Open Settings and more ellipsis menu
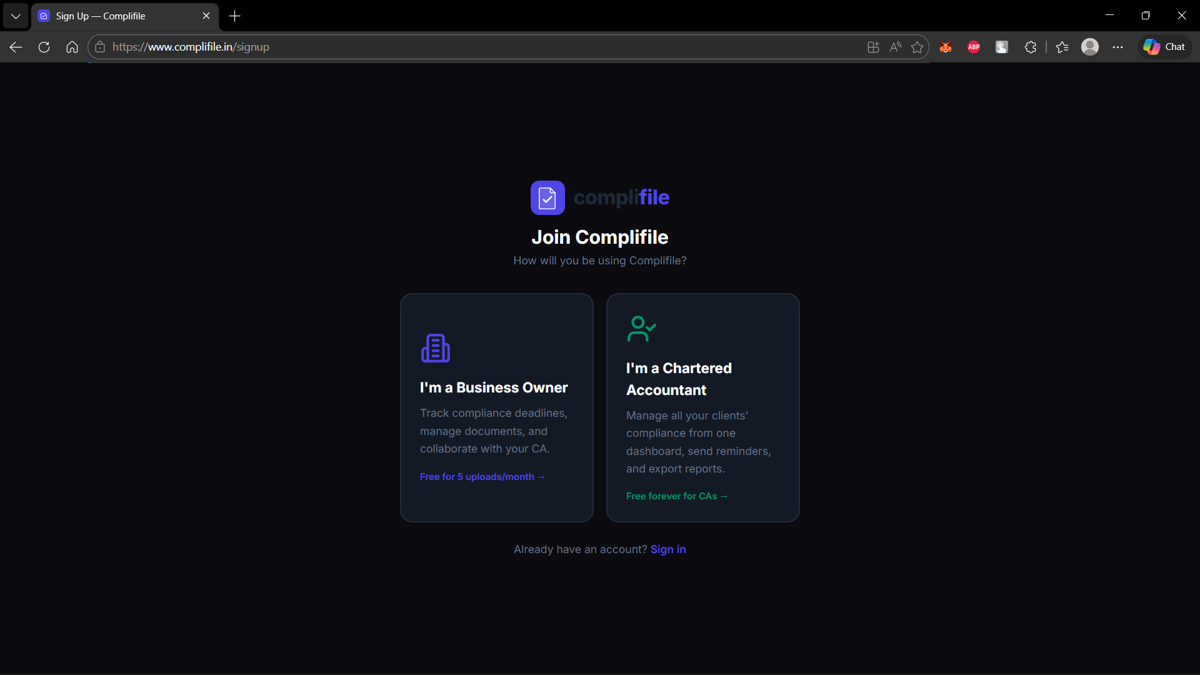 pos(1118,47)
